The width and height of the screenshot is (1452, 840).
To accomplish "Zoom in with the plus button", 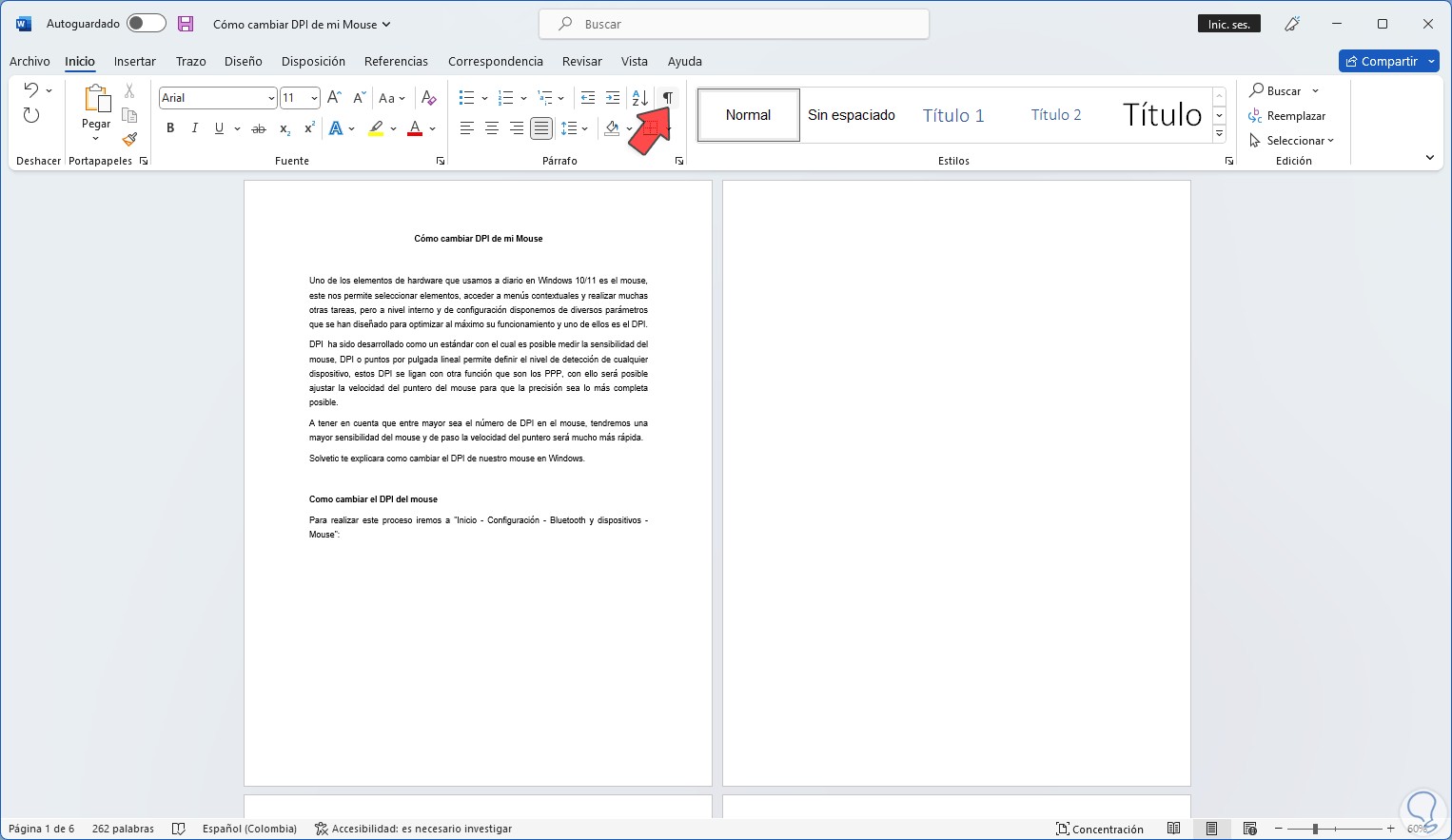I will point(1391,829).
